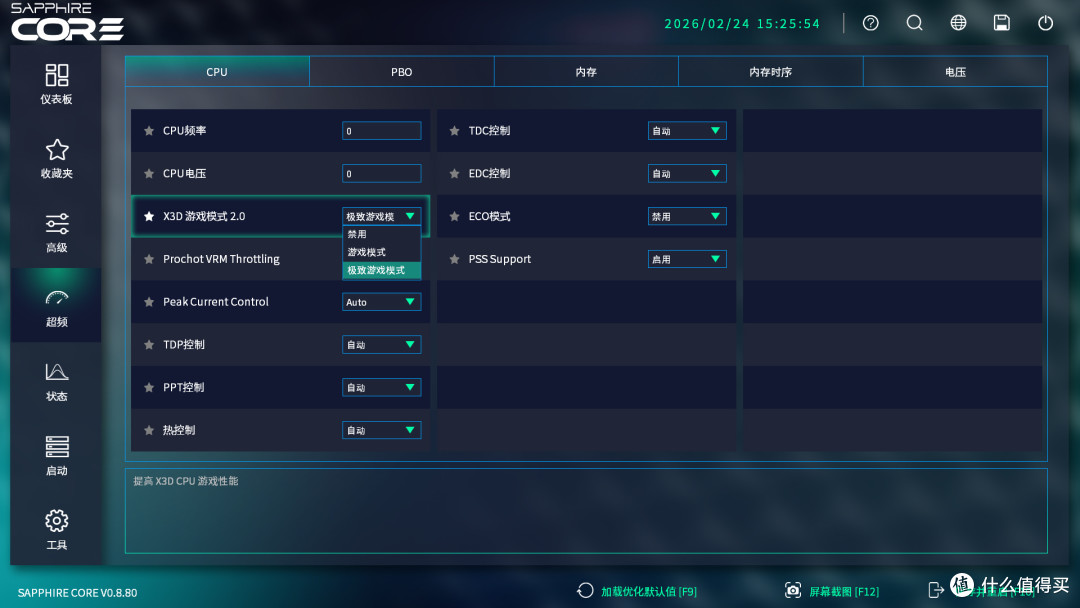Switch to the 内存 tab
The width and height of the screenshot is (1080, 608).
pos(586,72)
